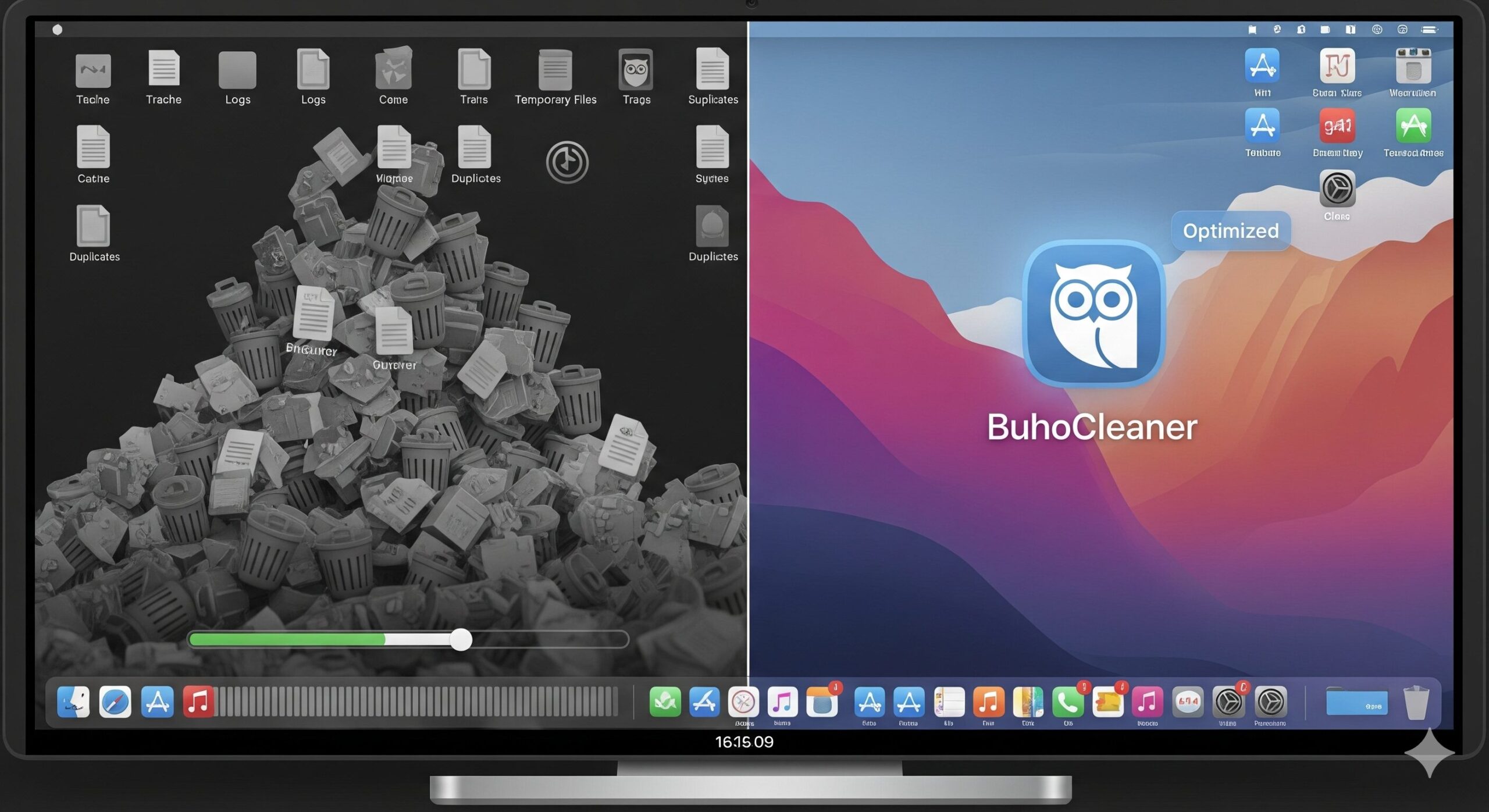Open the blue folder in the Dock

coord(1357,702)
